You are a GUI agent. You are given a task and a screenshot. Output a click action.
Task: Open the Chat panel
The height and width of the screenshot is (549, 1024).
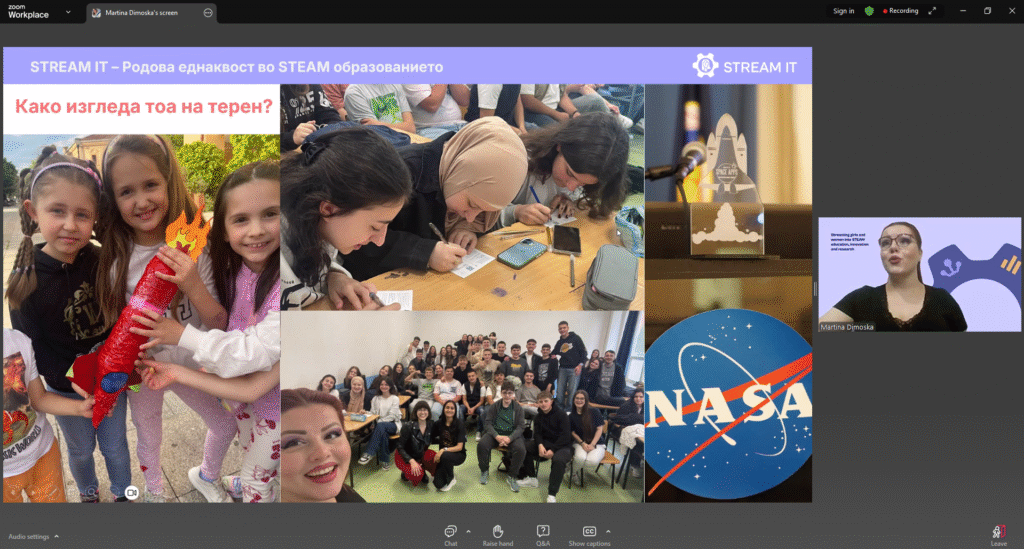[451, 535]
